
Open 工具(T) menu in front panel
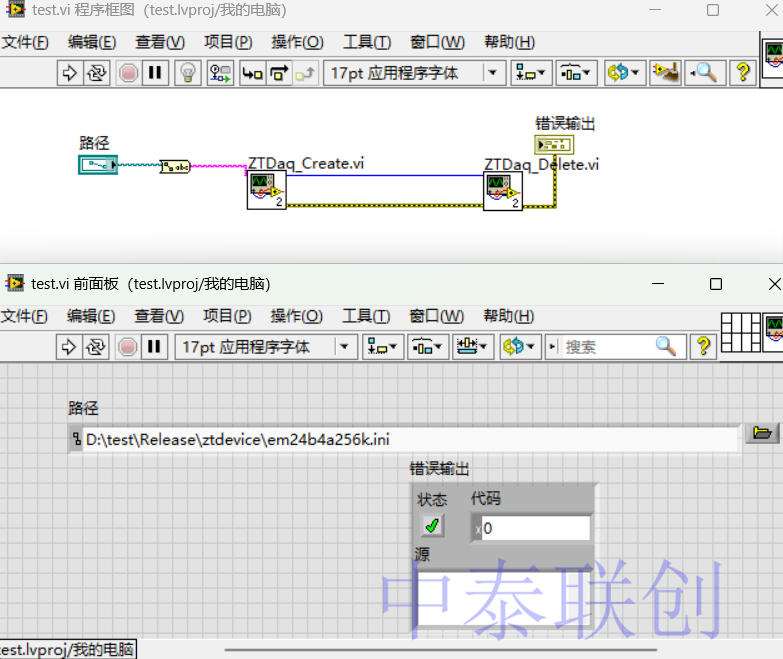pos(366,316)
